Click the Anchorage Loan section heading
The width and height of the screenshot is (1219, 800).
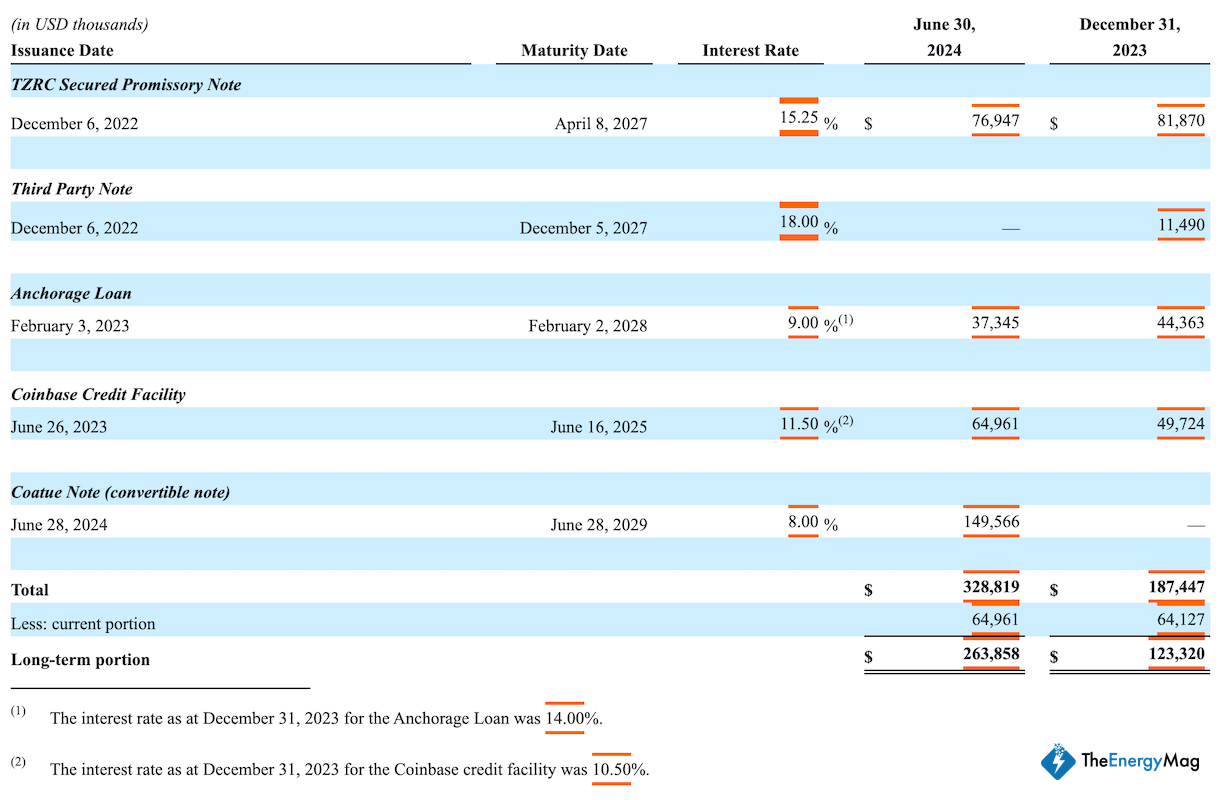(x=71, y=294)
